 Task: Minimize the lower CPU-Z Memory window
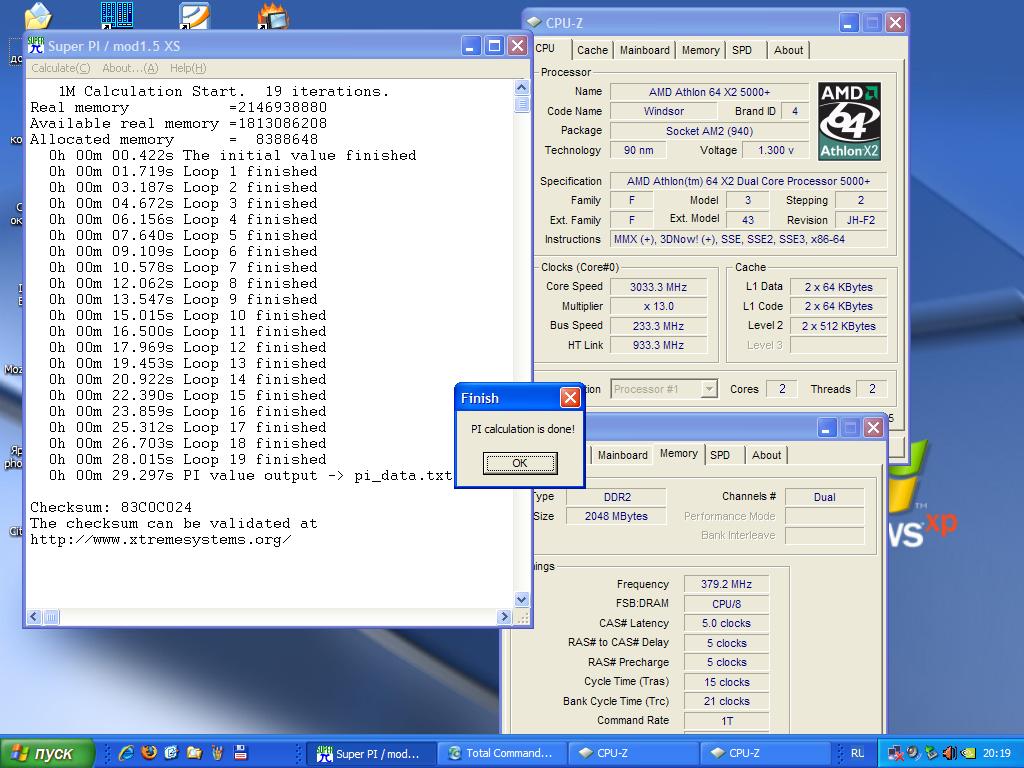826,428
